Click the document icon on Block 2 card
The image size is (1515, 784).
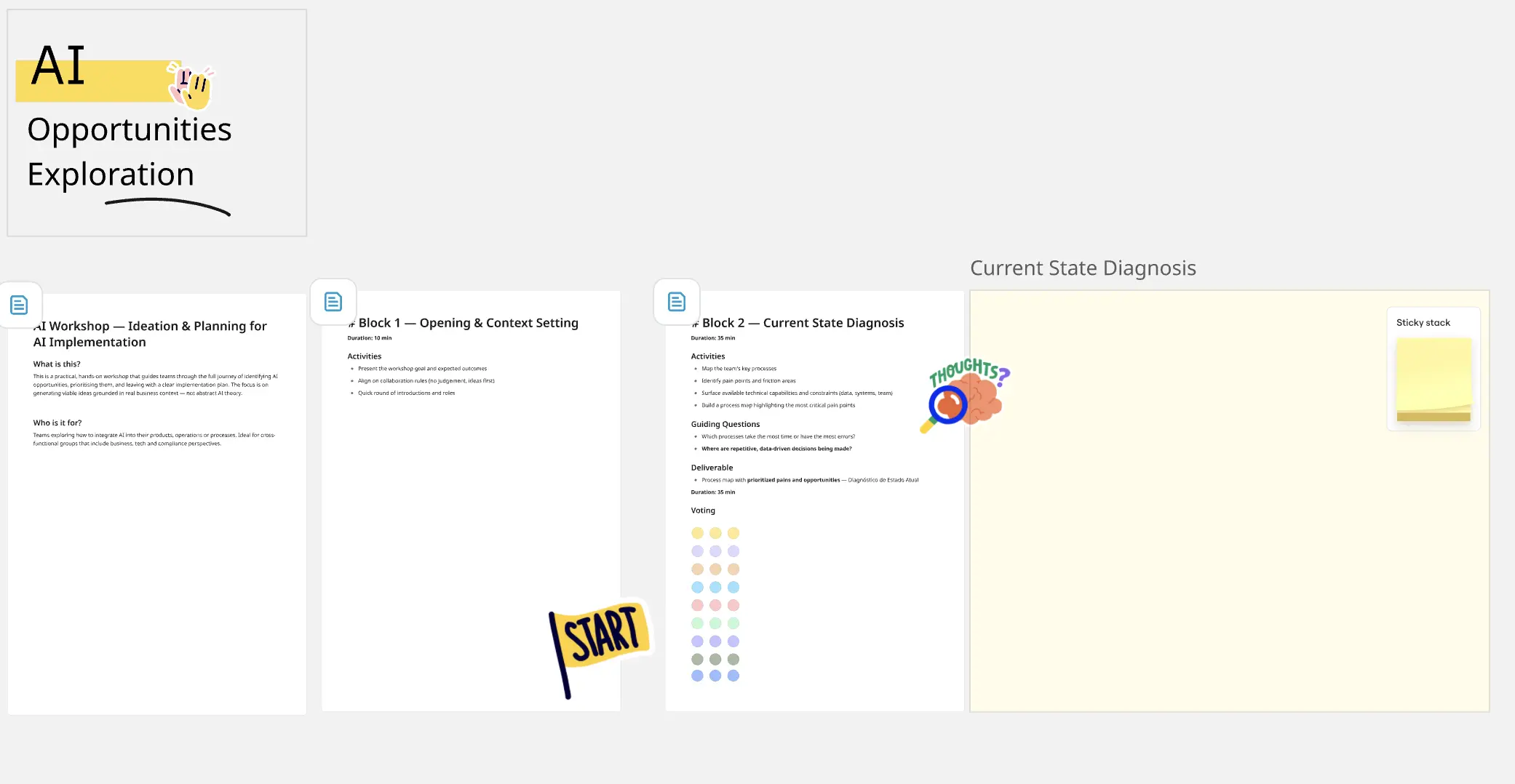(677, 302)
